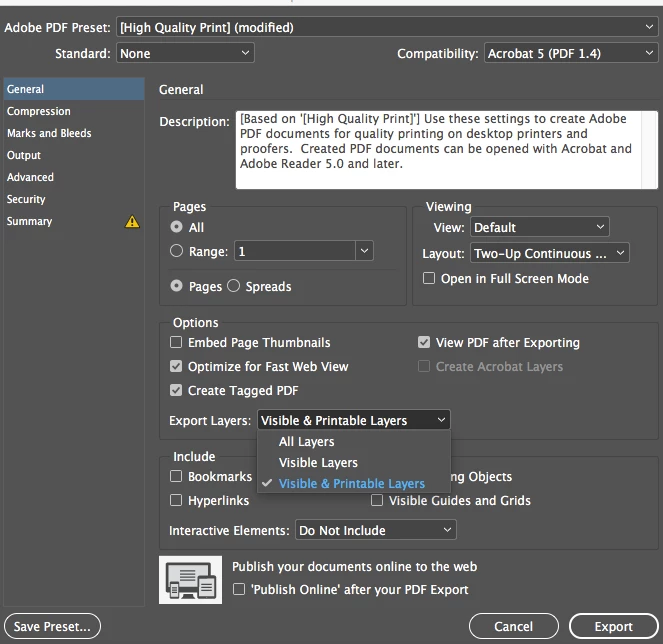This screenshot has height=644, width=663.
Task: Tick the Hyperlinks checkbox
Action: click(x=176, y=500)
